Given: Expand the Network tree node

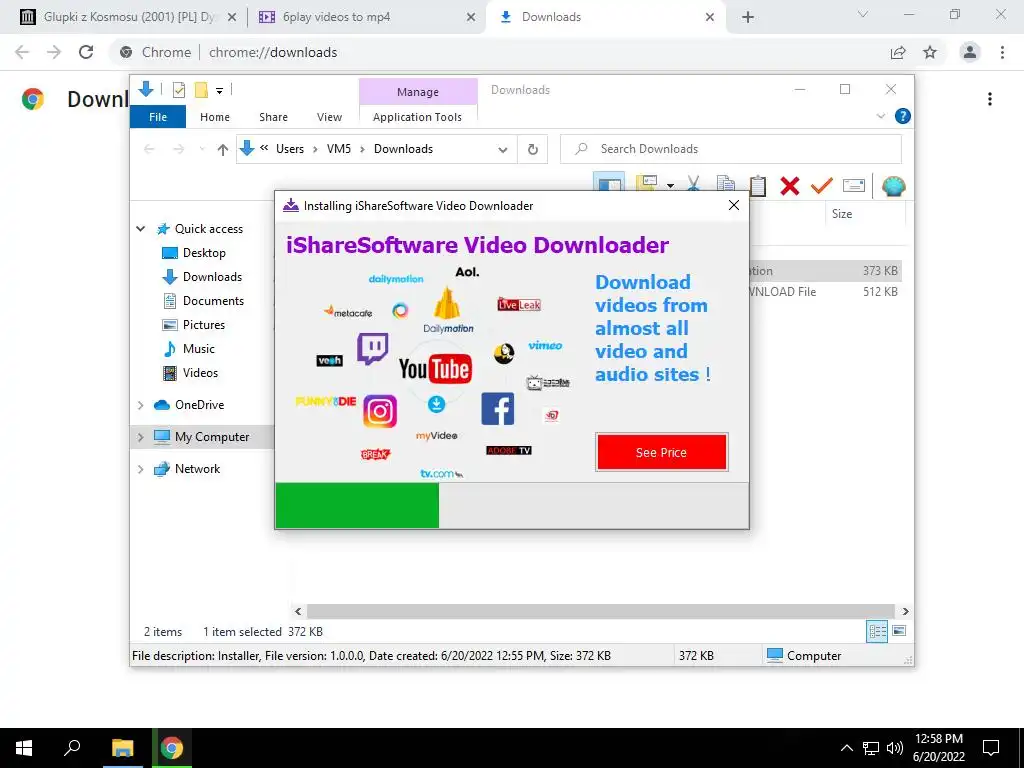Looking at the screenshot, I should tap(140, 469).
